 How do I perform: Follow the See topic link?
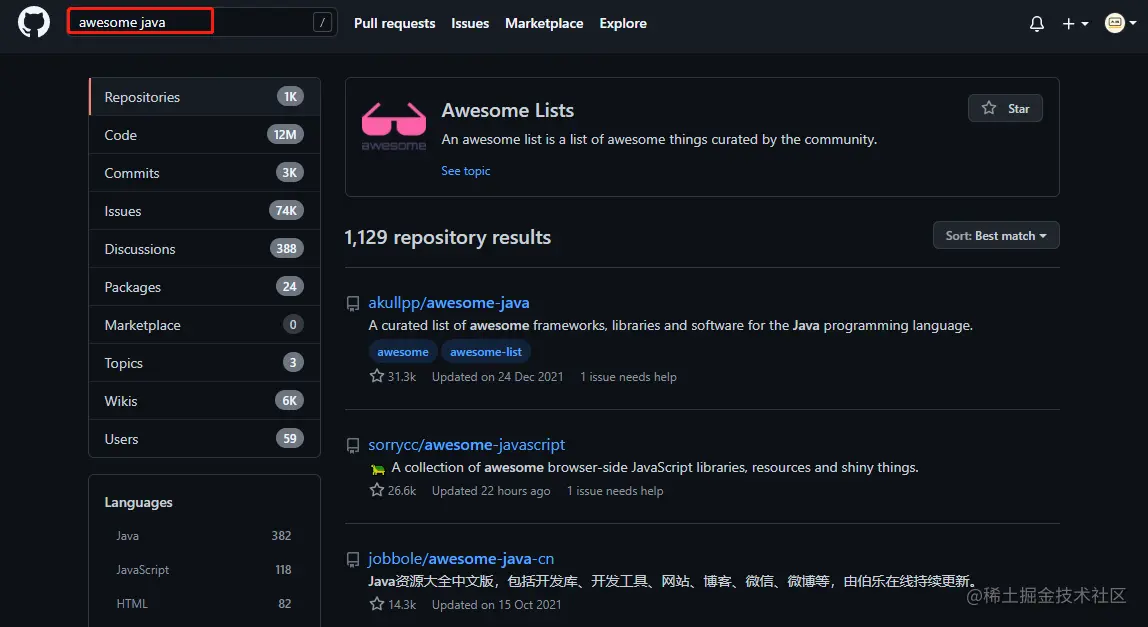[x=466, y=171]
